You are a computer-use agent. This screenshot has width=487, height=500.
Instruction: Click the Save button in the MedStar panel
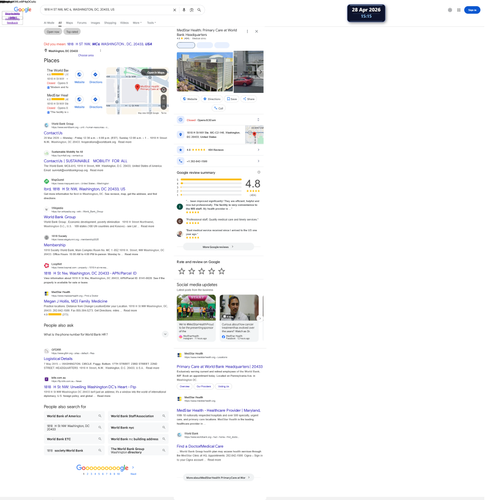pyautogui.click(x=232, y=99)
